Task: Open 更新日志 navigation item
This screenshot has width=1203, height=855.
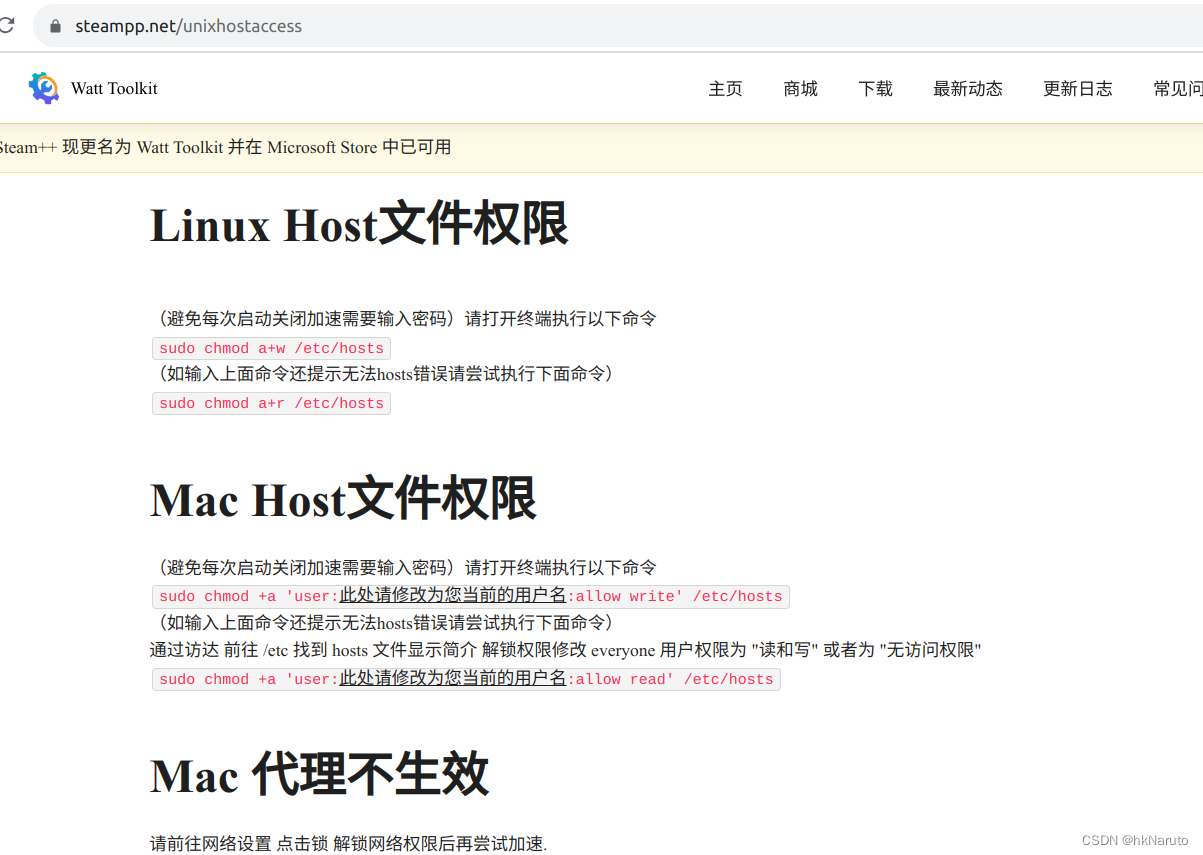Action: tap(1077, 88)
